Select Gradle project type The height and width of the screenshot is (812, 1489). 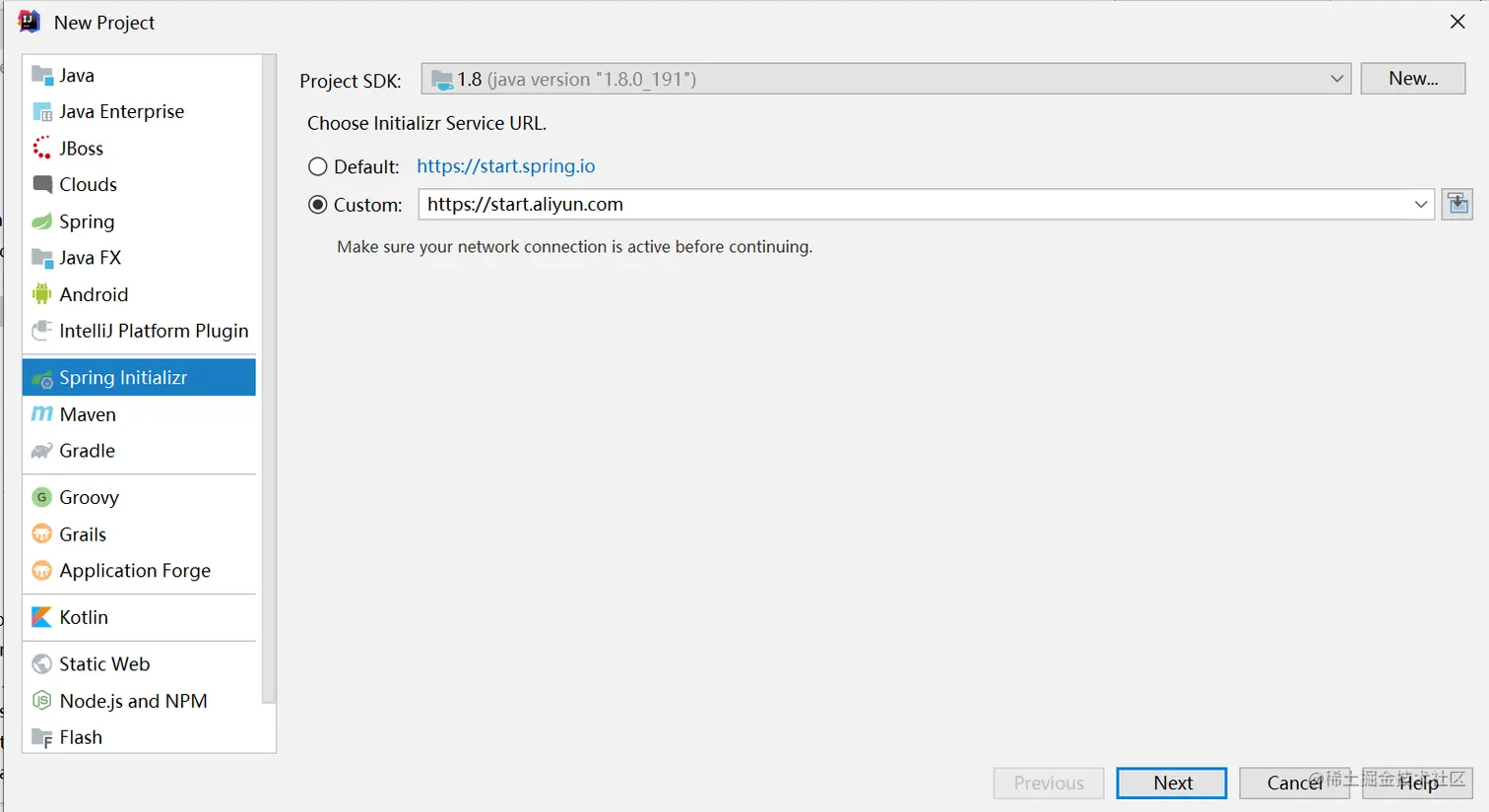click(139, 451)
